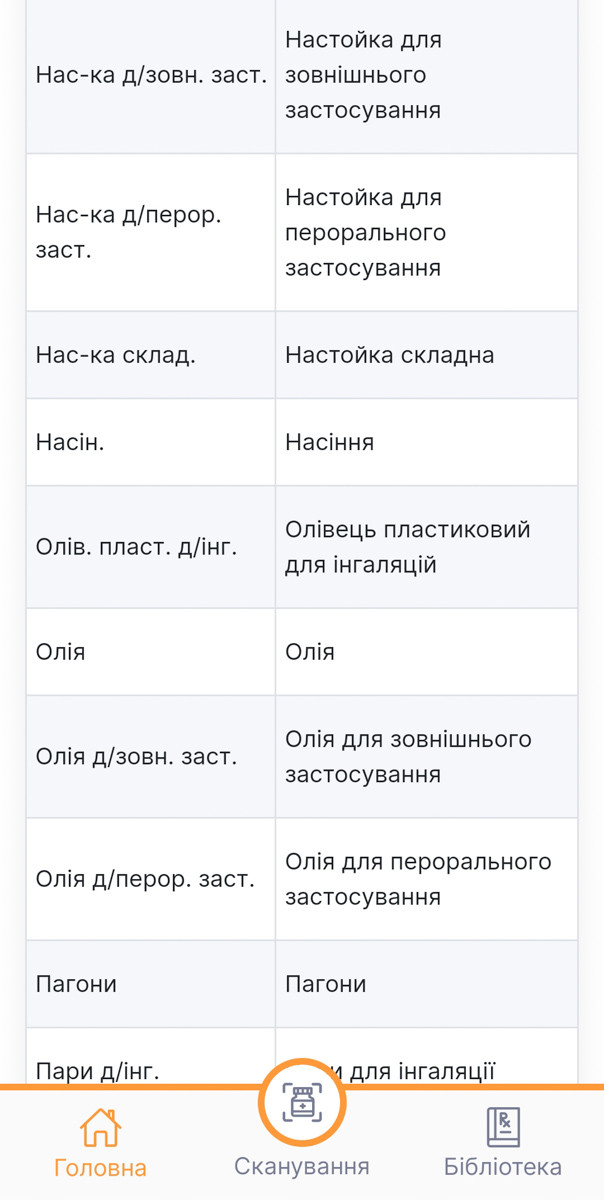Screen dimensions: 604x1200
Task: Switch to the Сканування tab label
Action: click(302, 1166)
